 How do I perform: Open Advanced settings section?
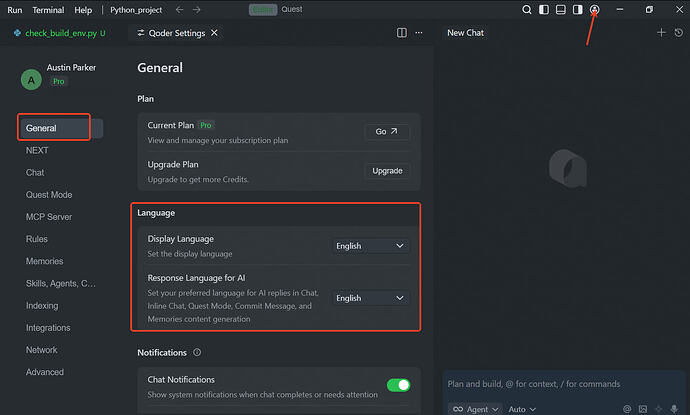[x=44, y=372]
